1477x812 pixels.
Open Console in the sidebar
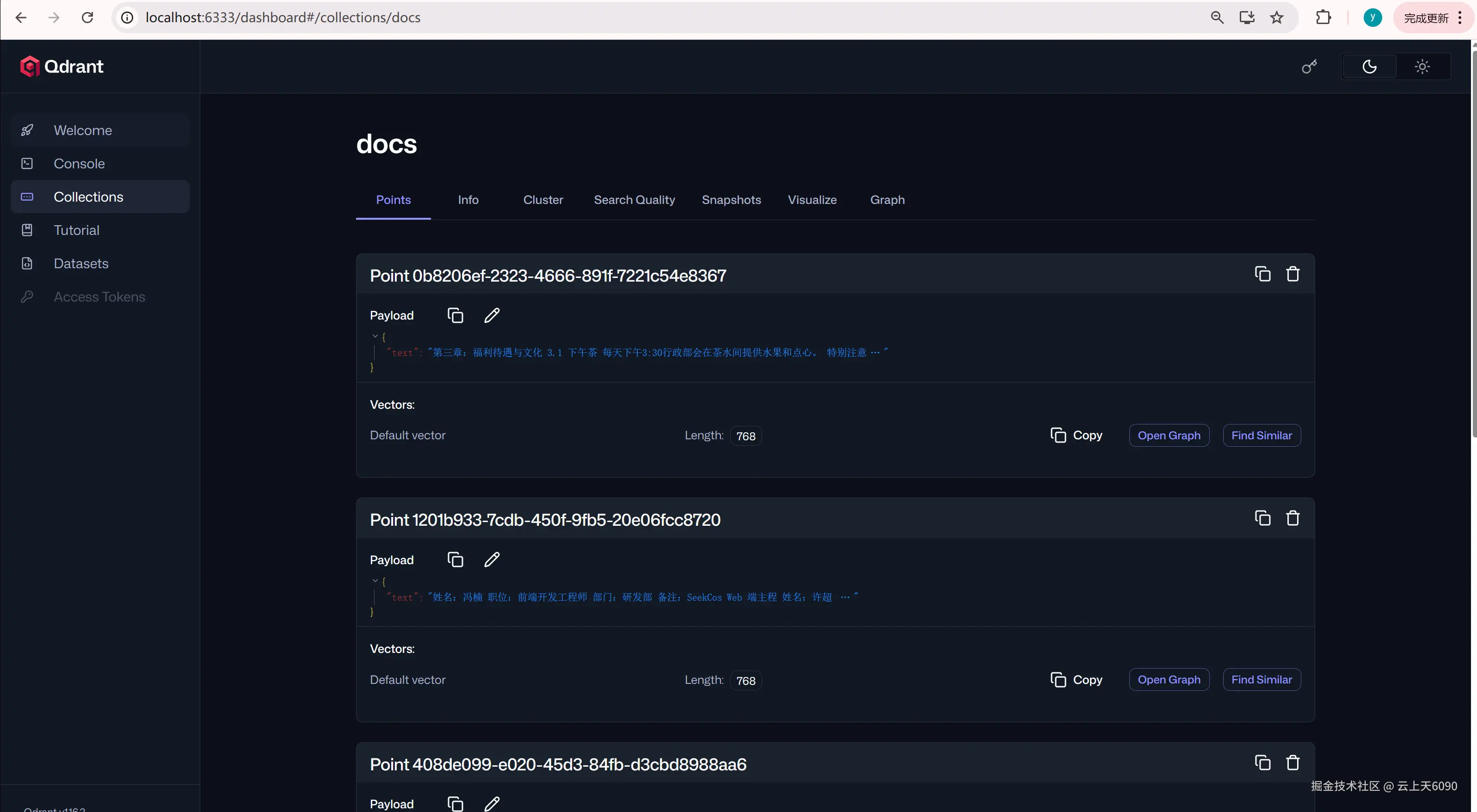[x=79, y=163]
